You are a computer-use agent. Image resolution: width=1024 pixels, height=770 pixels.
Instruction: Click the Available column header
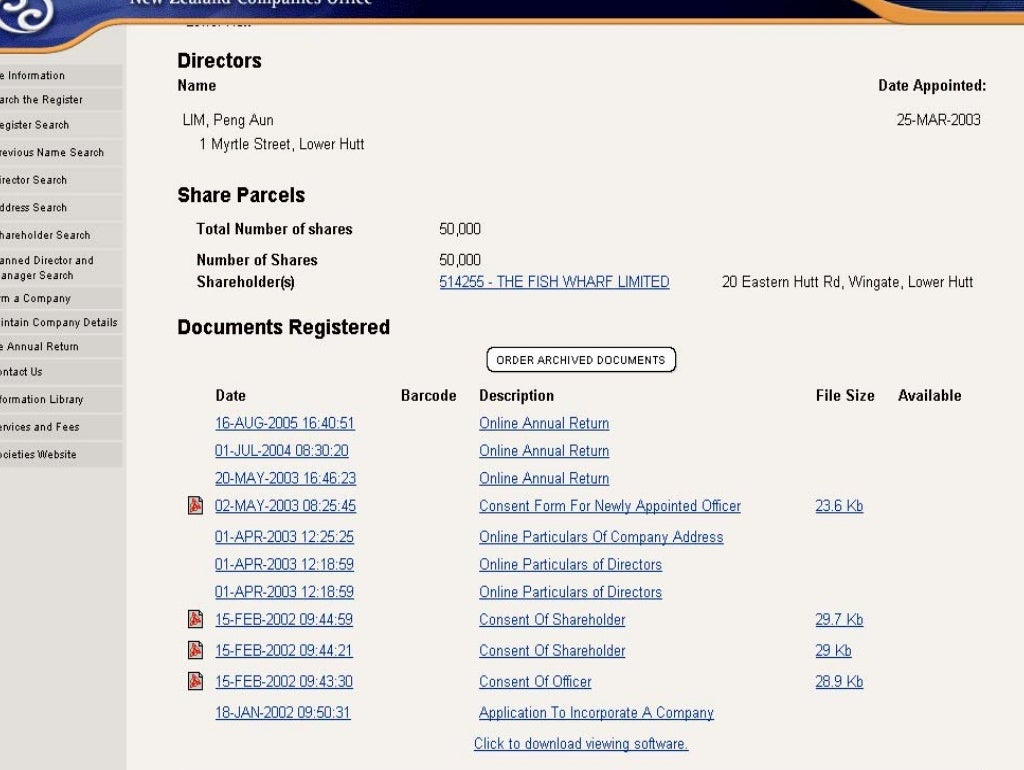pos(929,395)
